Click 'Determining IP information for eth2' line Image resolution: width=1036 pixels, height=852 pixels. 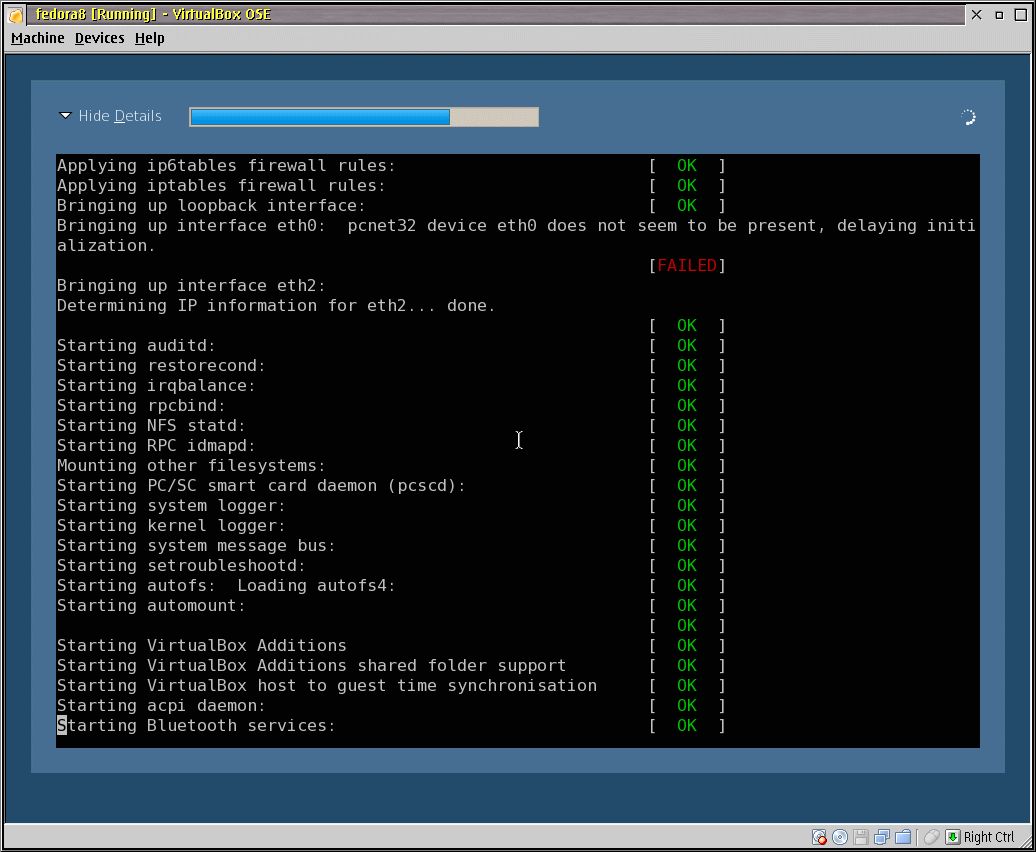coord(276,306)
